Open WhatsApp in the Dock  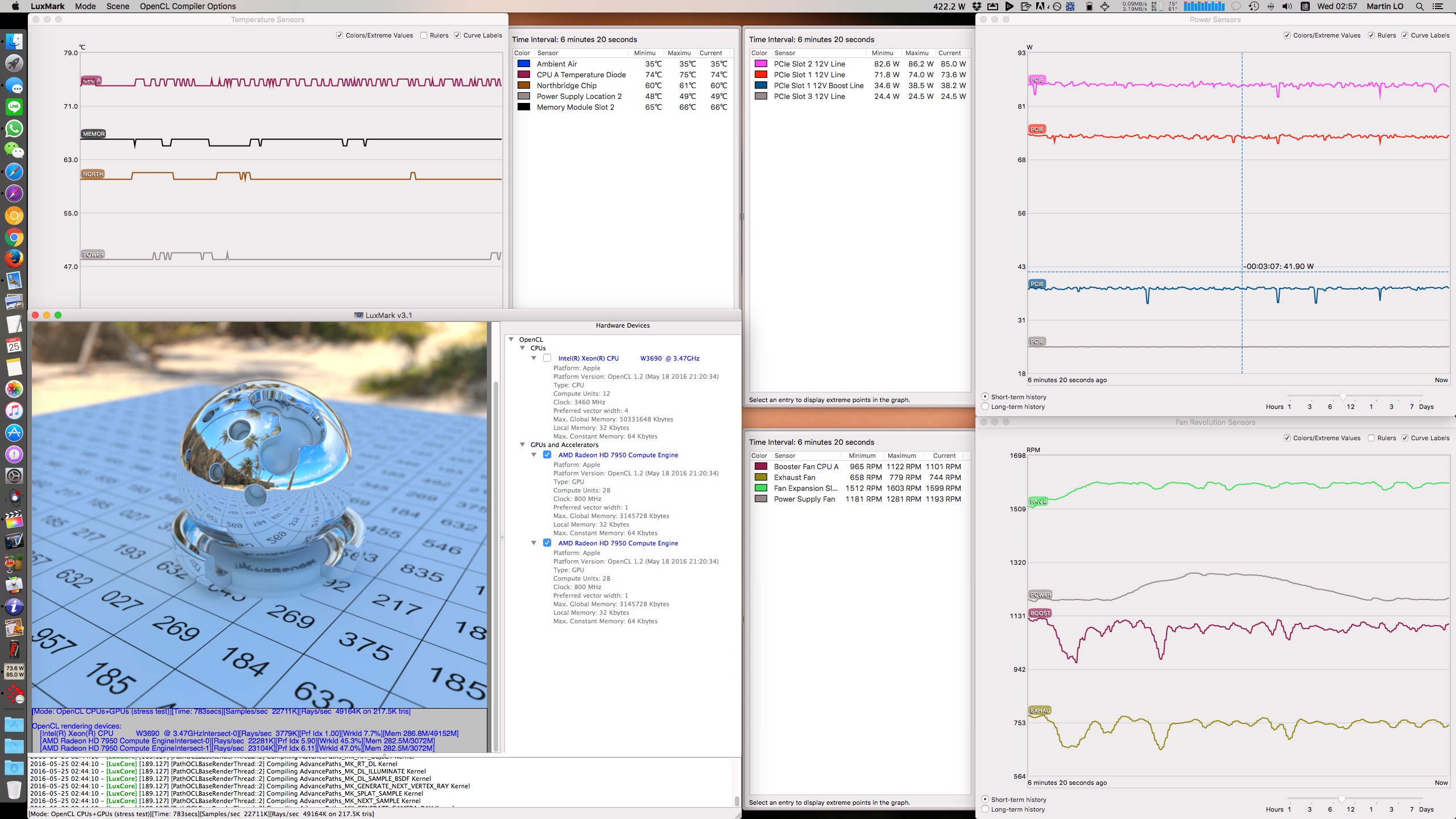14,129
